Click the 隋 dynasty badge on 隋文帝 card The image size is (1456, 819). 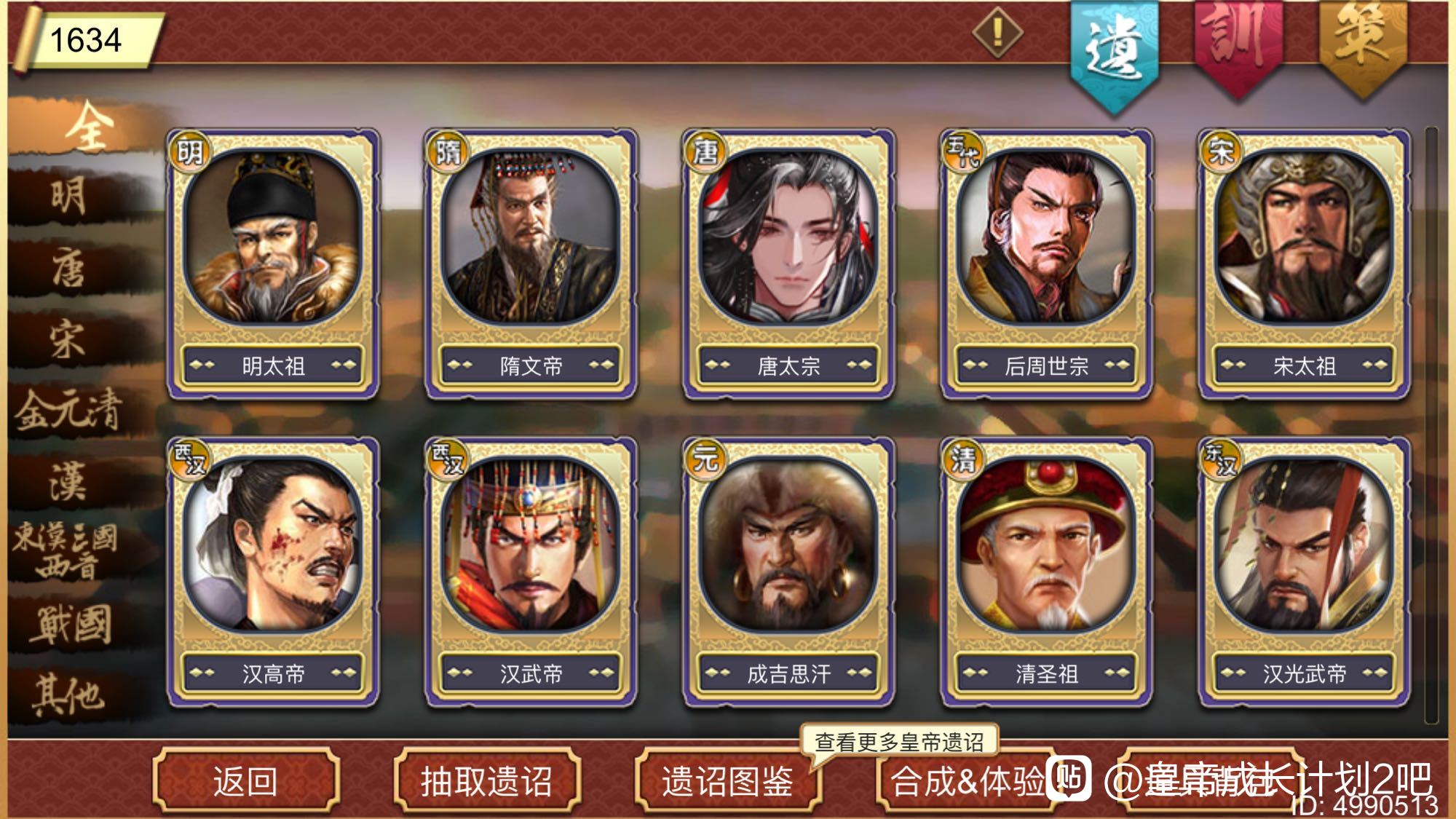pyautogui.click(x=448, y=152)
